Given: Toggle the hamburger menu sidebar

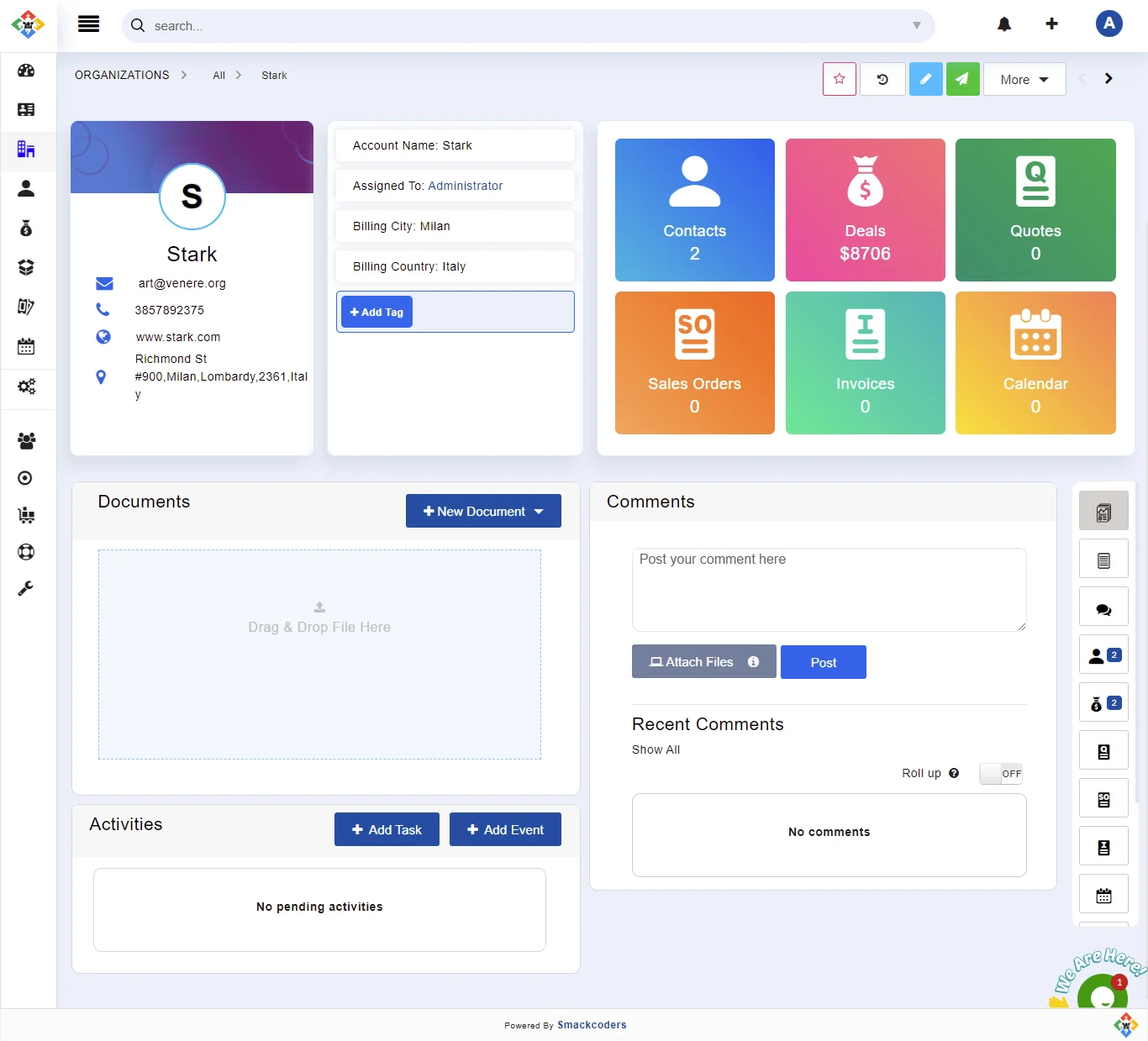Looking at the screenshot, I should point(88,24).
